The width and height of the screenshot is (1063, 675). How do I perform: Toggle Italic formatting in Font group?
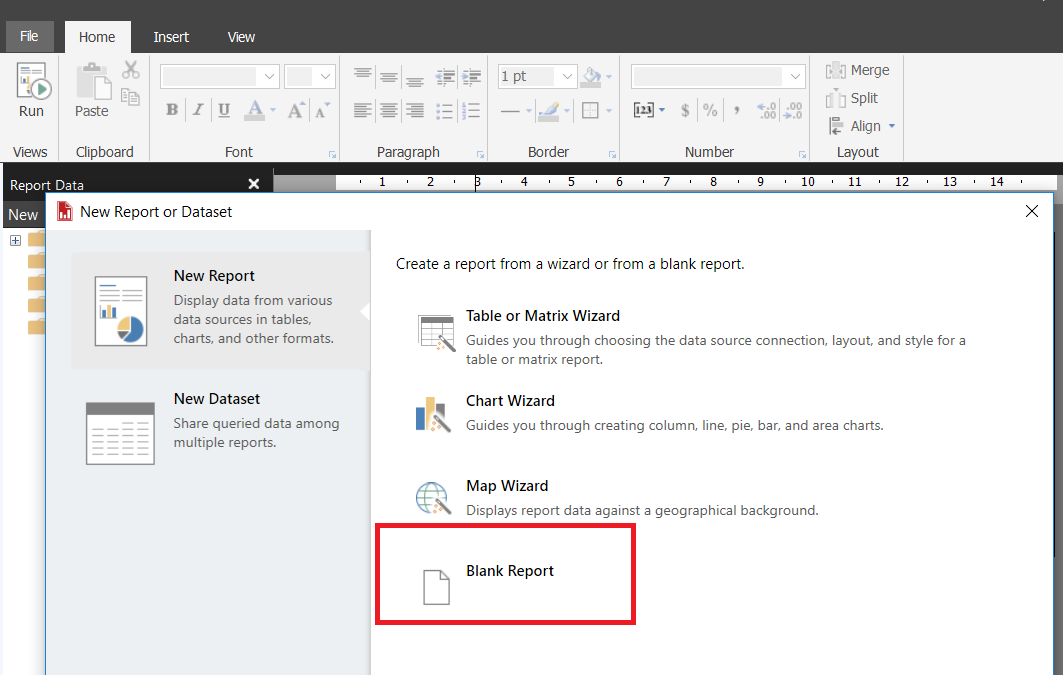pyautogui.click(x=198, y=110)
